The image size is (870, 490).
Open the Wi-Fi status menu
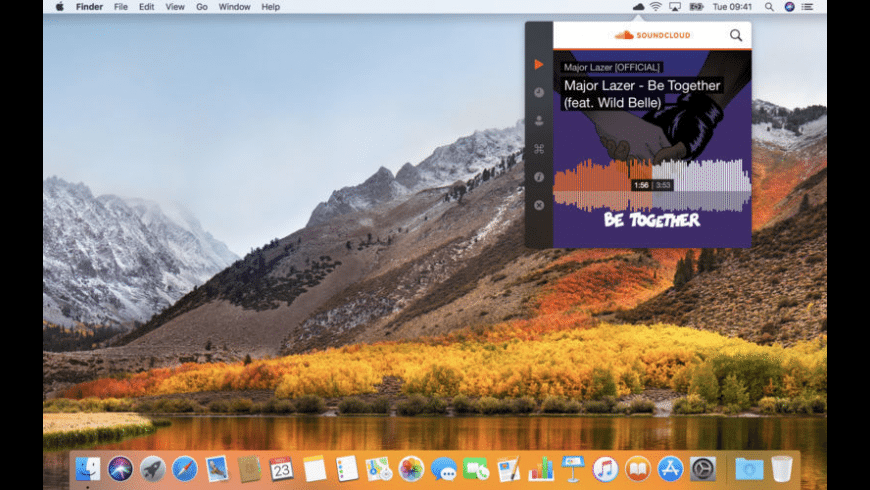[656, 7]
